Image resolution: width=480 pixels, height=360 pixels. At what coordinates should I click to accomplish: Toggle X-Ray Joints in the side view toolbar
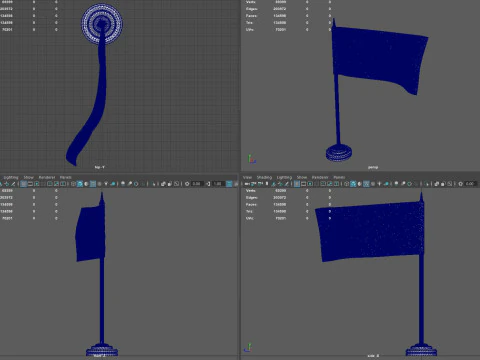(449, 184)
